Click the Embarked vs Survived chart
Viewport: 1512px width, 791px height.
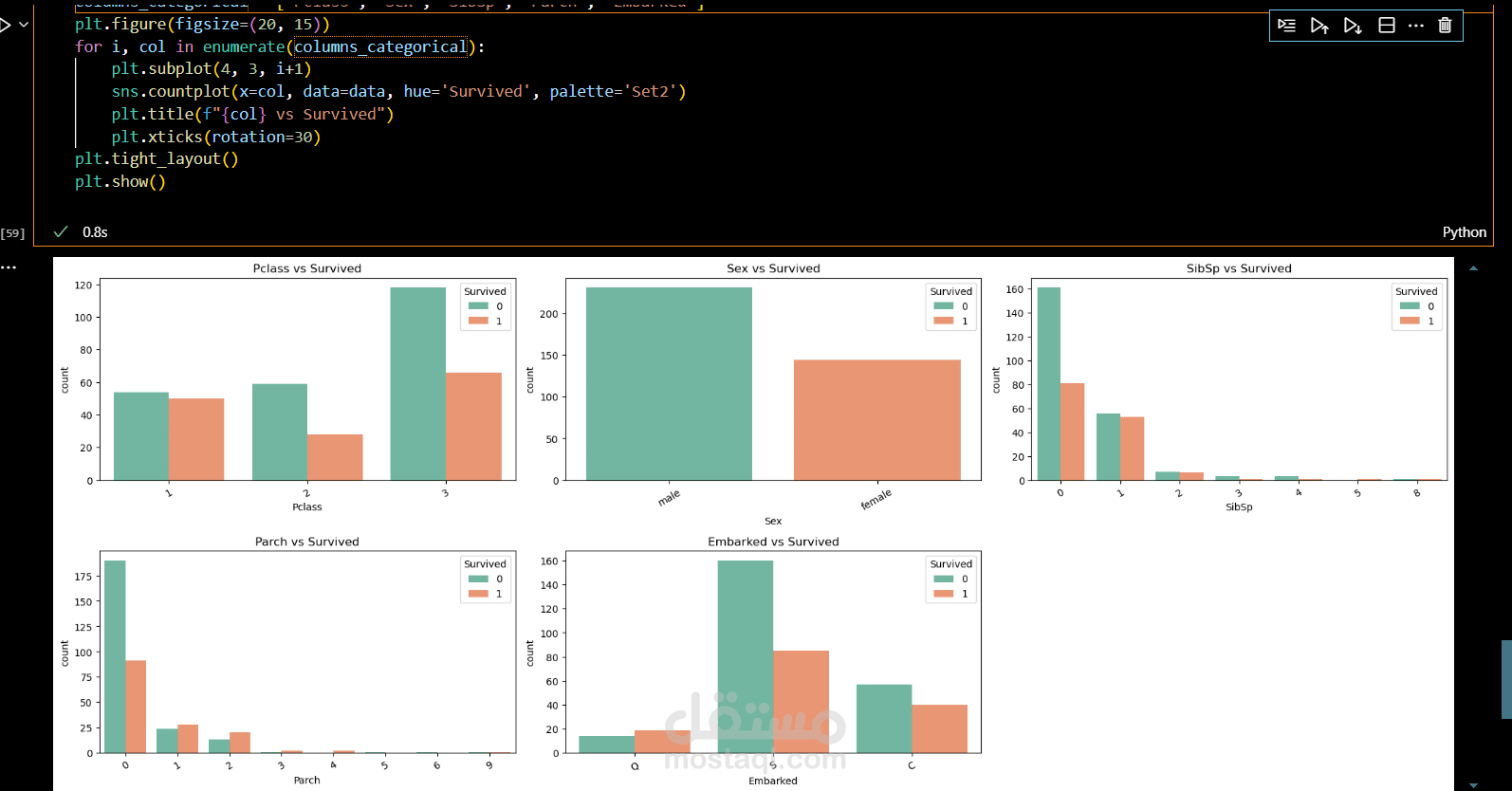coord(773,656)
